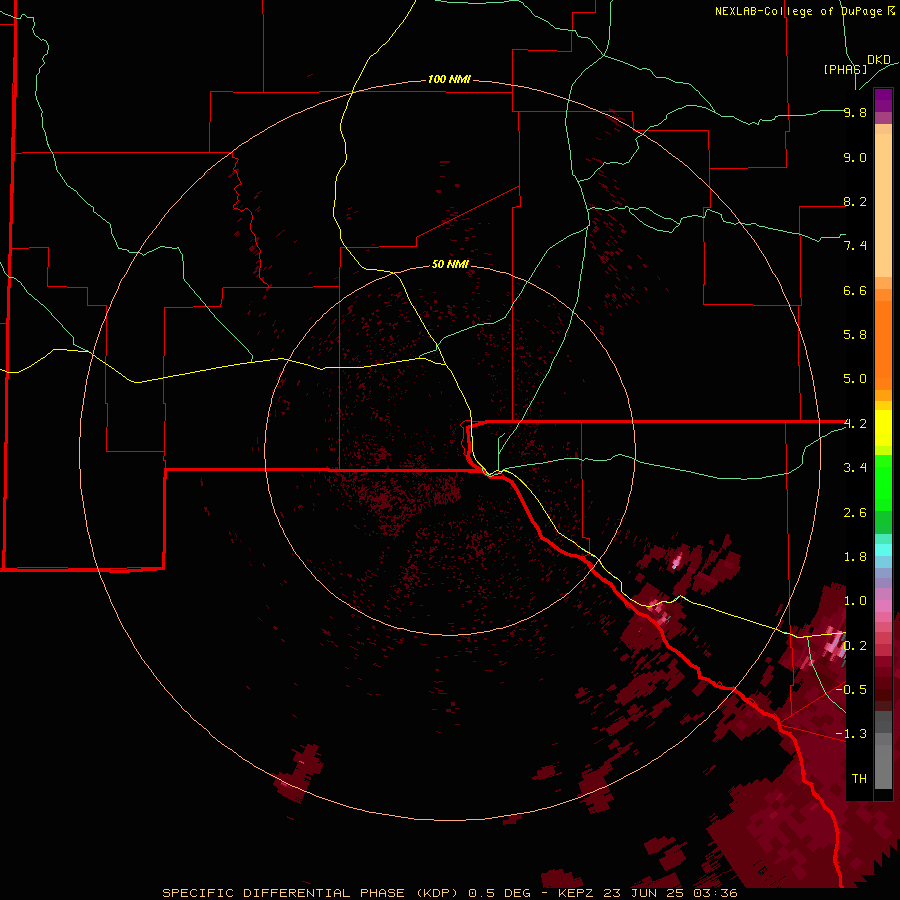This screenshot has height=900, width=900.
Task: Pick the pink segment of color bar
Action: (883, 606)
